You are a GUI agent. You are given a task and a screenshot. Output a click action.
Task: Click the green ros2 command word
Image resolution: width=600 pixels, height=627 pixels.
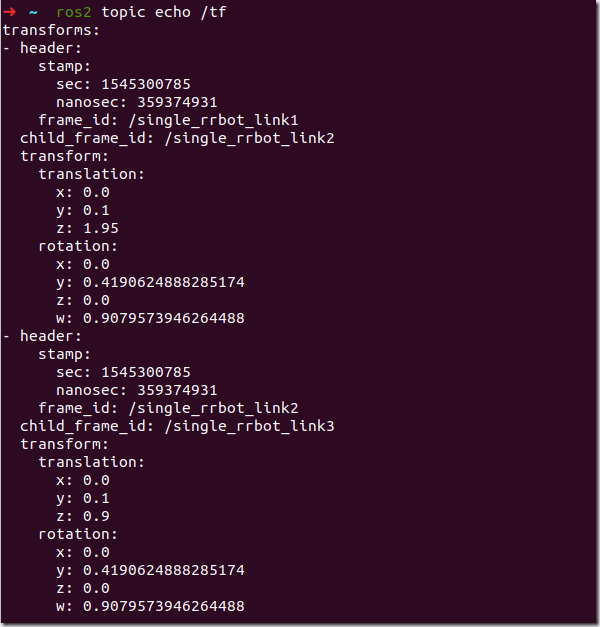[74, 12]
